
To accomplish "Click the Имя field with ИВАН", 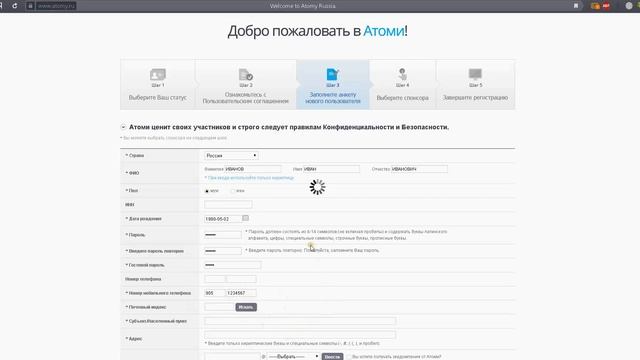I will pyautogui.click(x=331, y=169).
